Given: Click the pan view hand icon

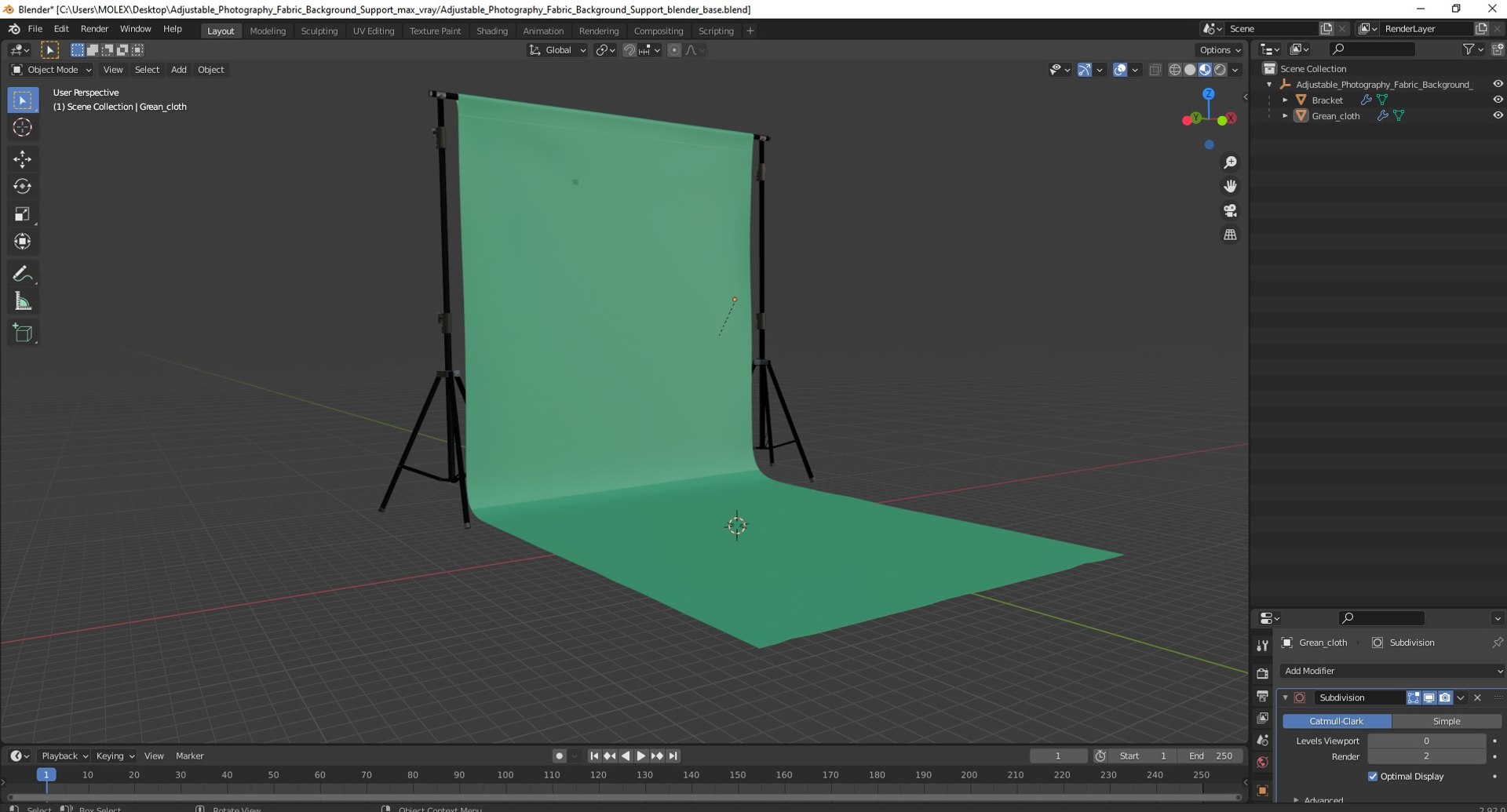Looking at the screenshot, I should coord(1230,187).
